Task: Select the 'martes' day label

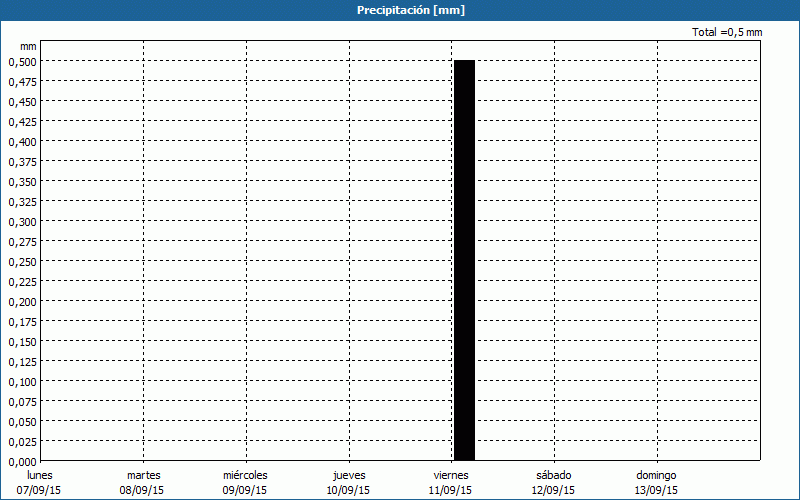Action: pos(143,475)
